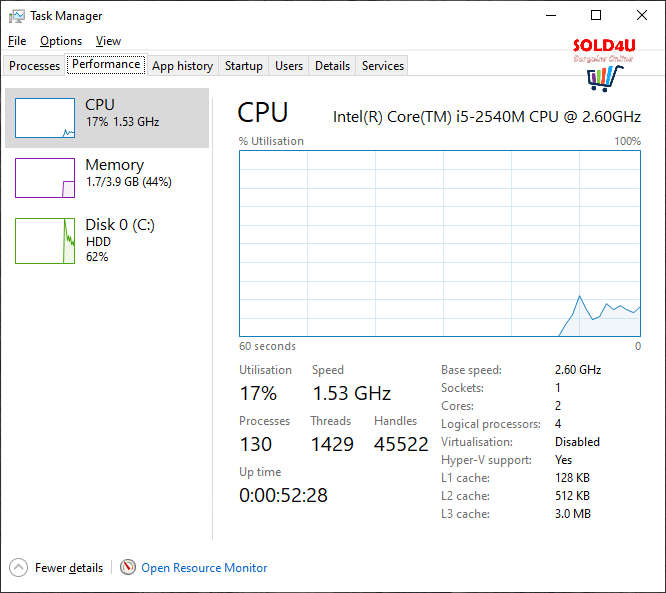Viewport: 666px width, 593px height.
Task: Go to the Startup tab
Action: [244, 66]
